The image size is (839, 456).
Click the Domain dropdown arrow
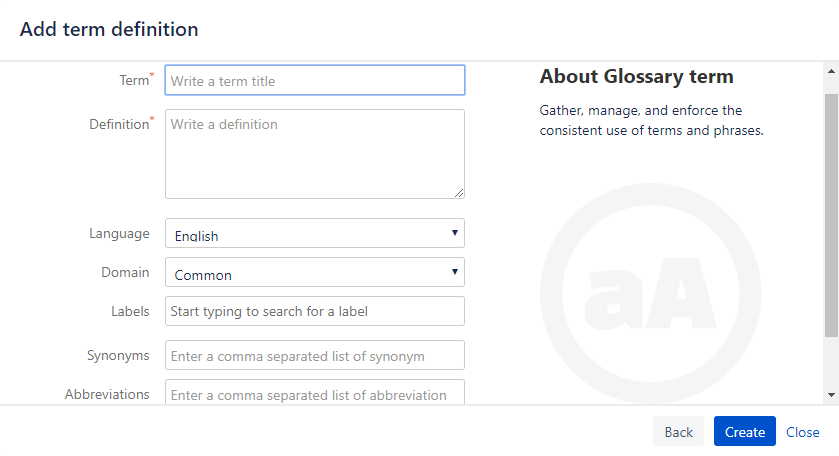(454, 272)
